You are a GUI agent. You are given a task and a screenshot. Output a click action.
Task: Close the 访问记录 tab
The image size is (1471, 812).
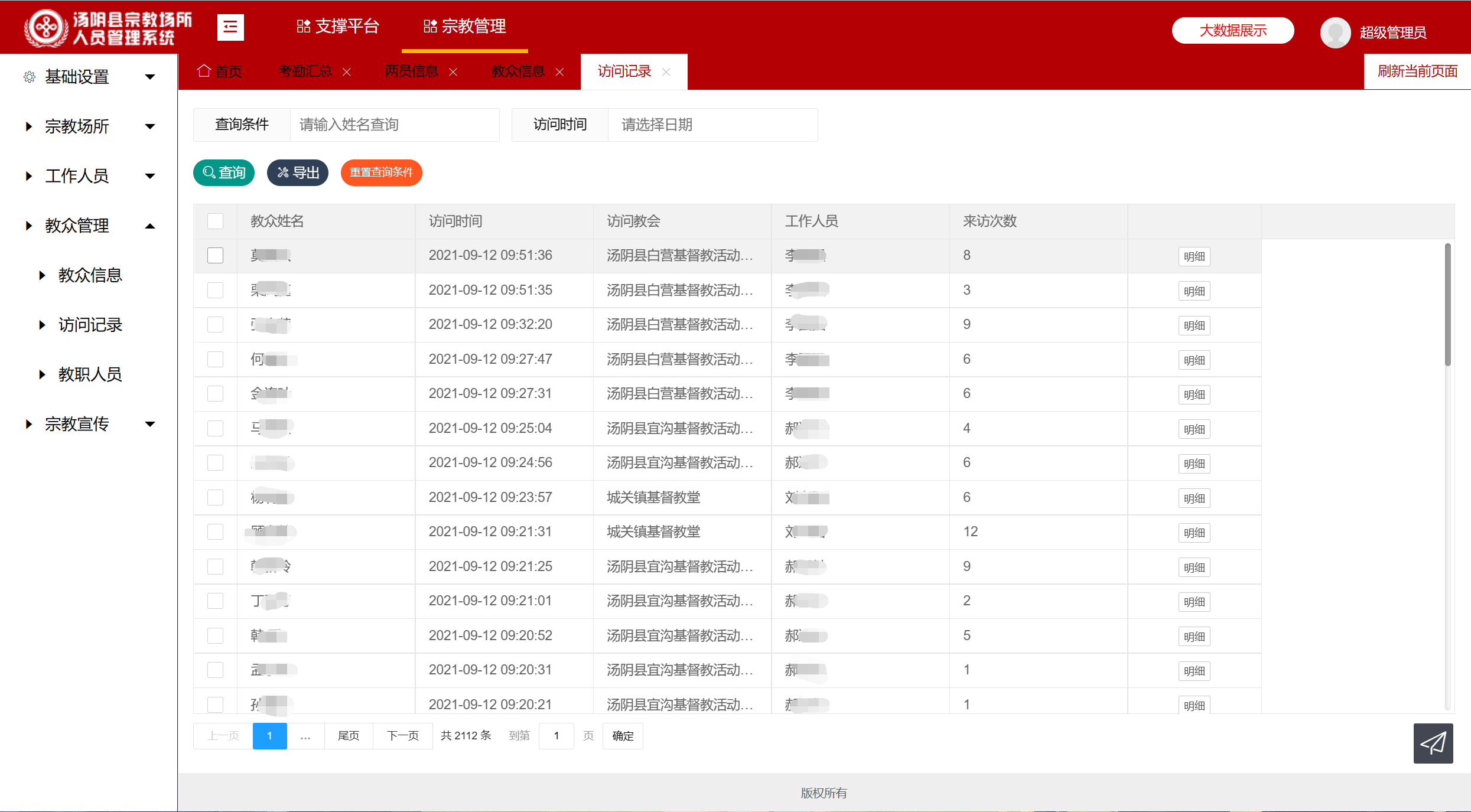pyautogui.click(x=666, y=72)
